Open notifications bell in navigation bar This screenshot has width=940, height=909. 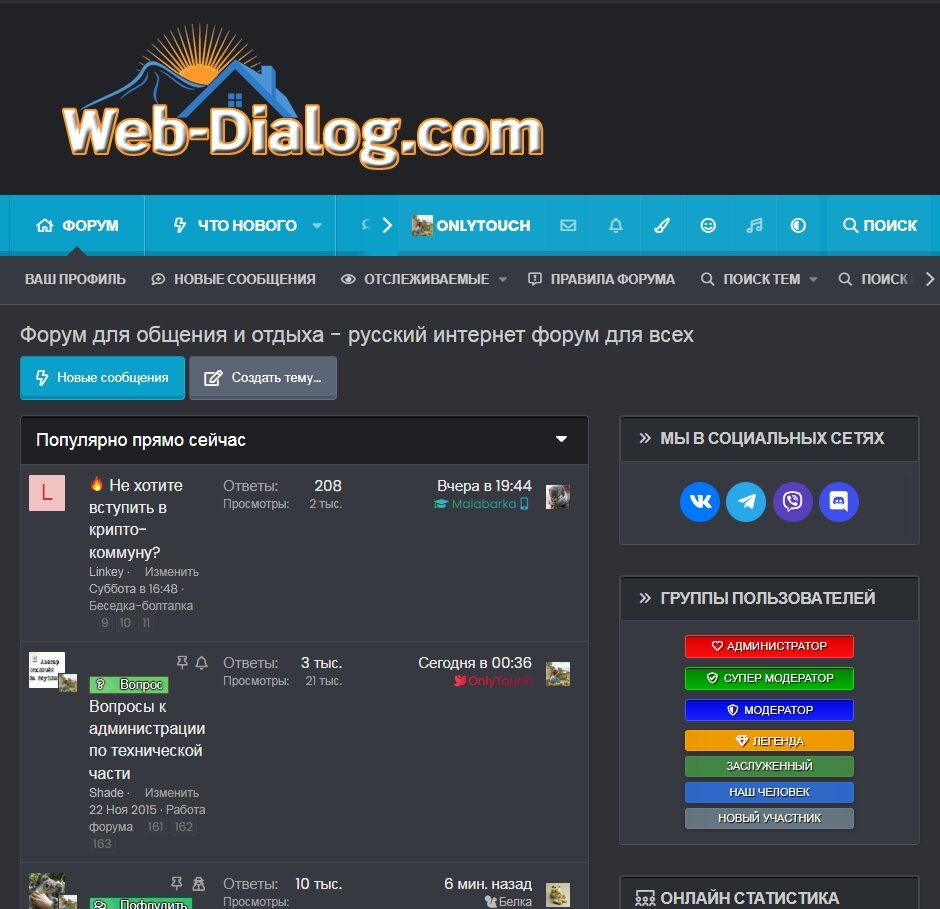[616, 225]
